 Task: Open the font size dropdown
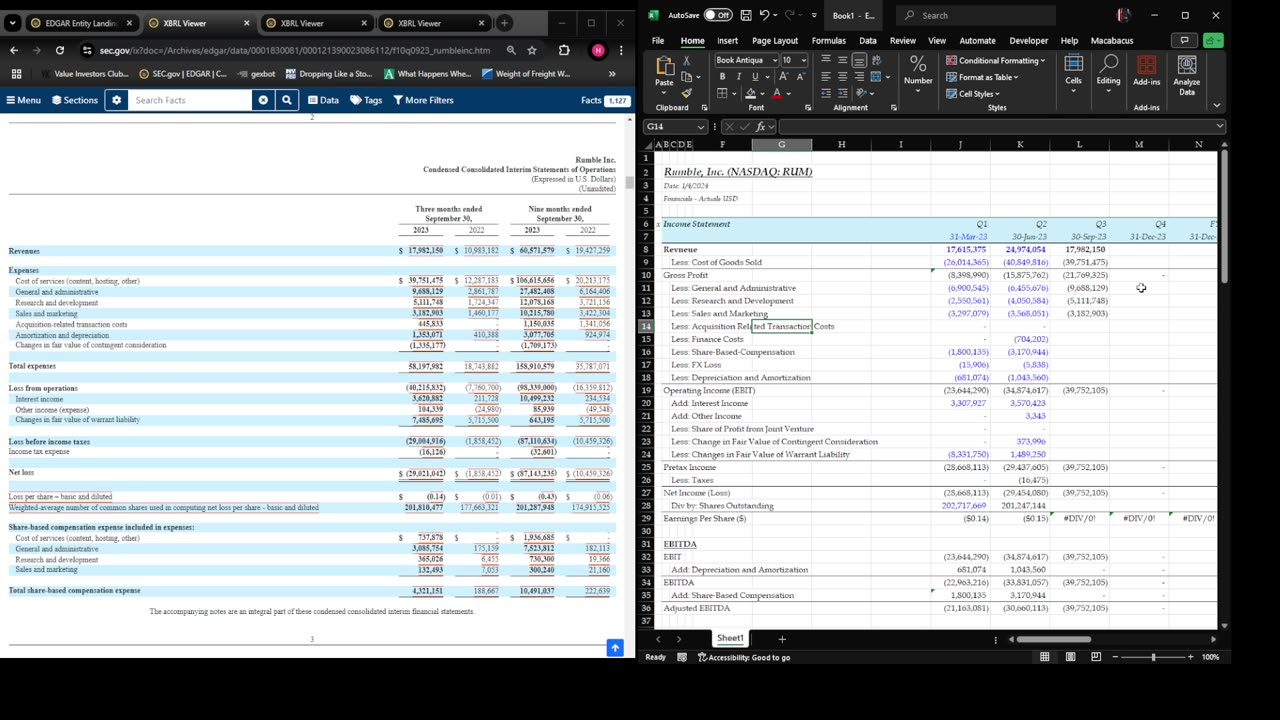803,60
